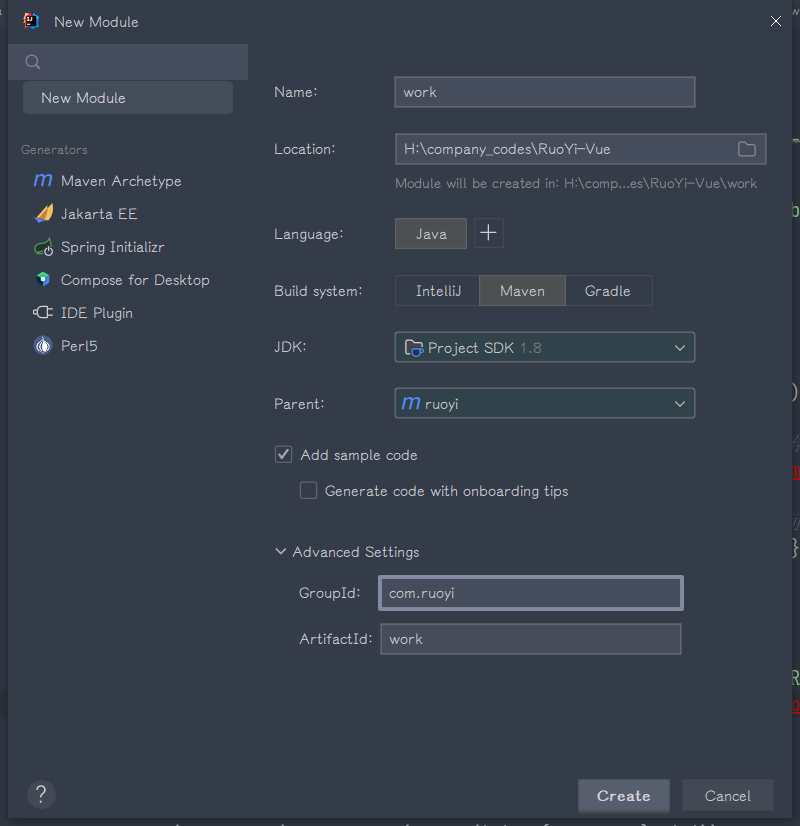Collapse the Advanced Settings section

281,552
